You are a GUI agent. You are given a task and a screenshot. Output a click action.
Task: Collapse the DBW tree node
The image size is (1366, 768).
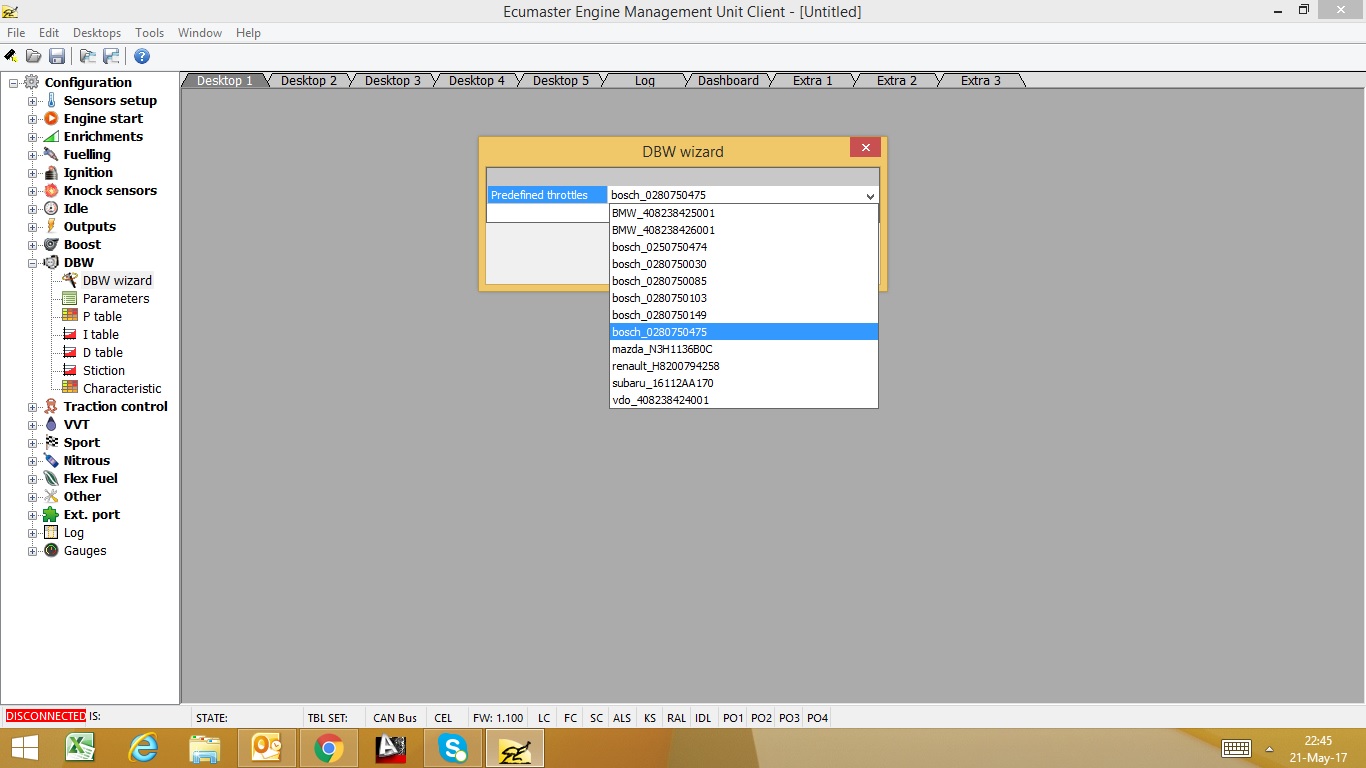33,263
